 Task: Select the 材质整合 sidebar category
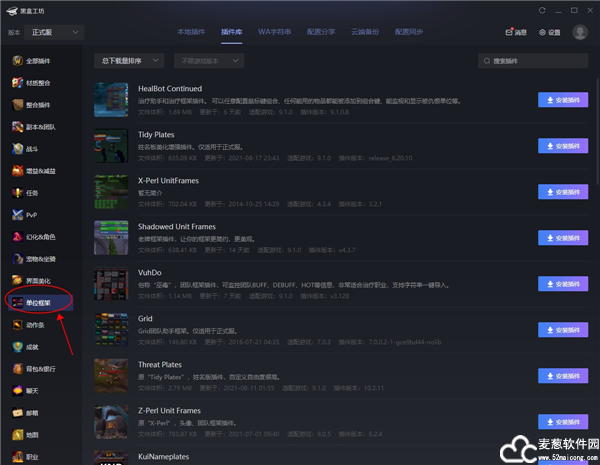[31, 83]
